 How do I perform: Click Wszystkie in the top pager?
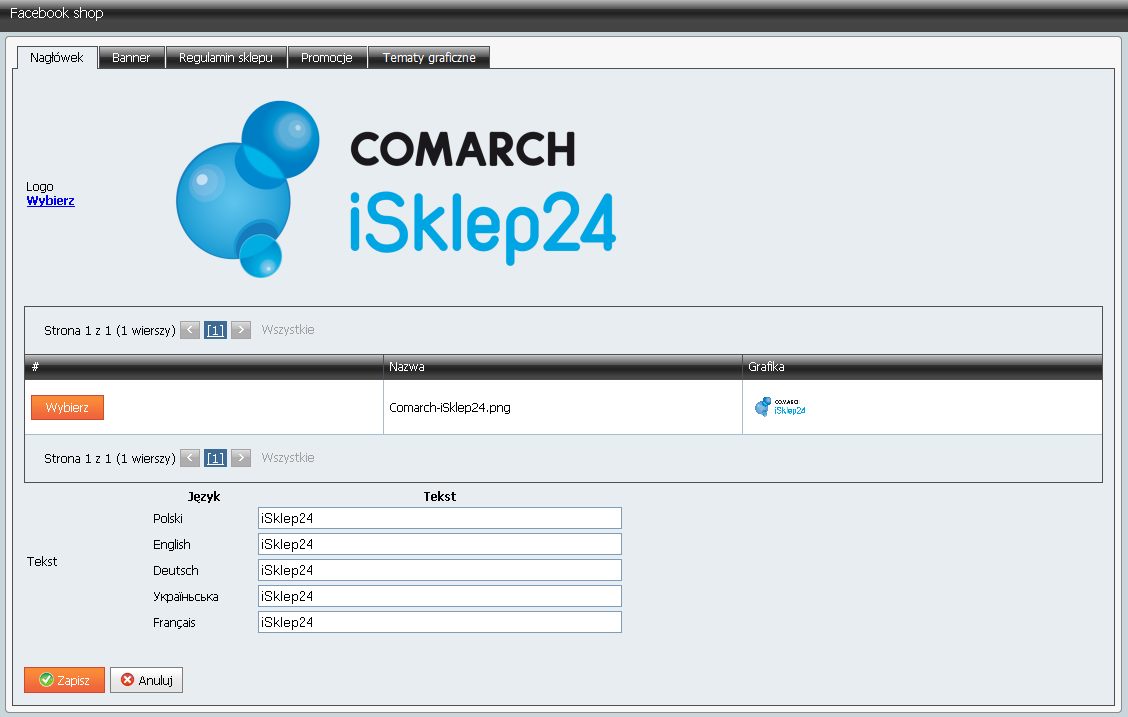[x=288, y=329]
